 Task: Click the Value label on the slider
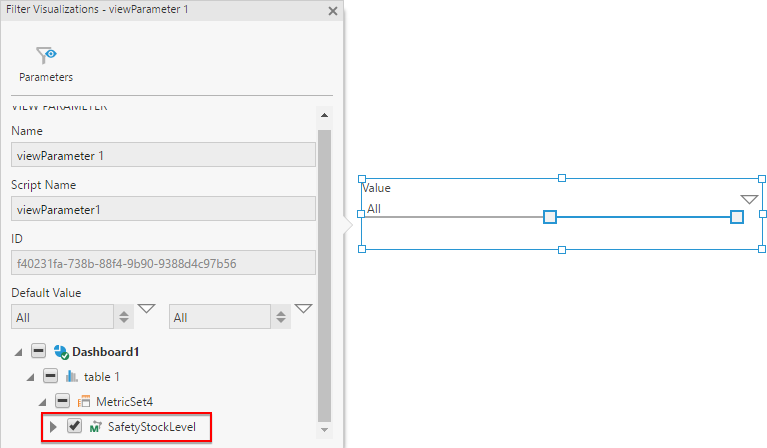pos(376,188)
